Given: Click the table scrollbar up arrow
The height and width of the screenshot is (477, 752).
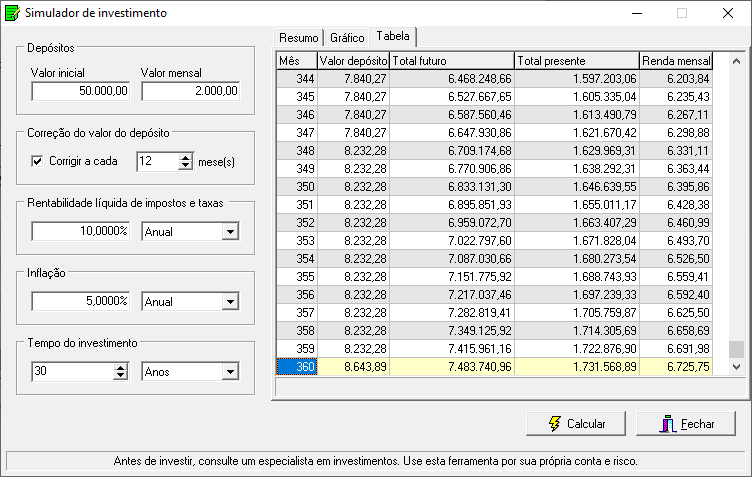Looking at the screenshot, I should (736, 61).
